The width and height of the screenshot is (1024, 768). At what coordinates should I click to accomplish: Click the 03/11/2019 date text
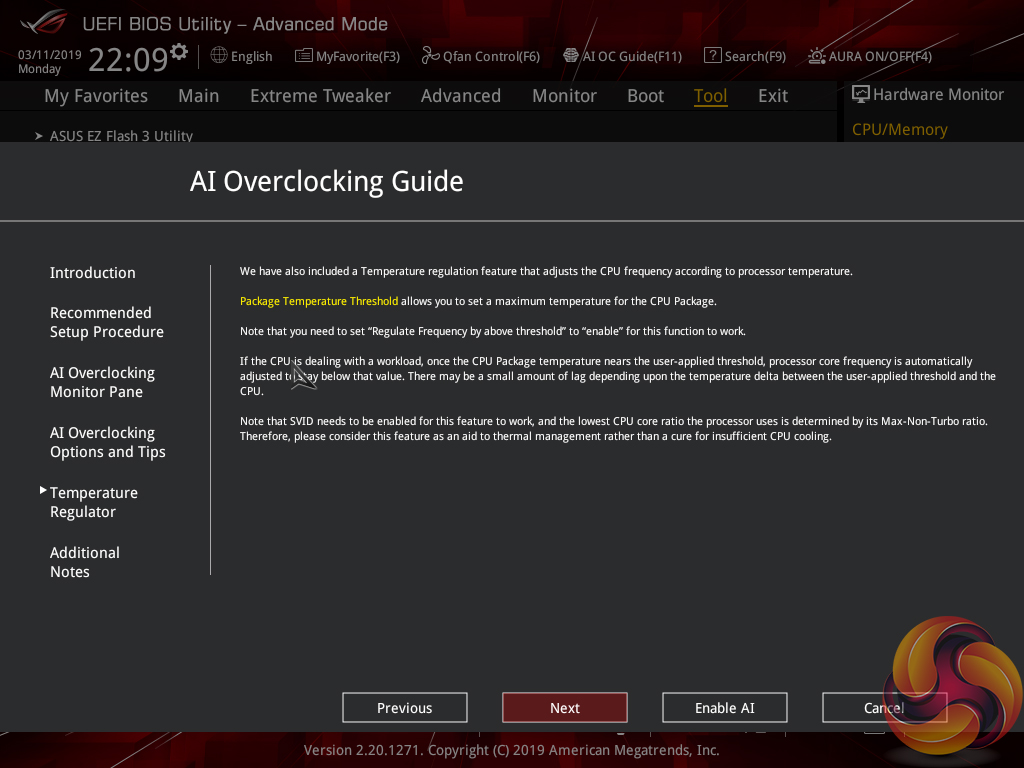[50, 55]
